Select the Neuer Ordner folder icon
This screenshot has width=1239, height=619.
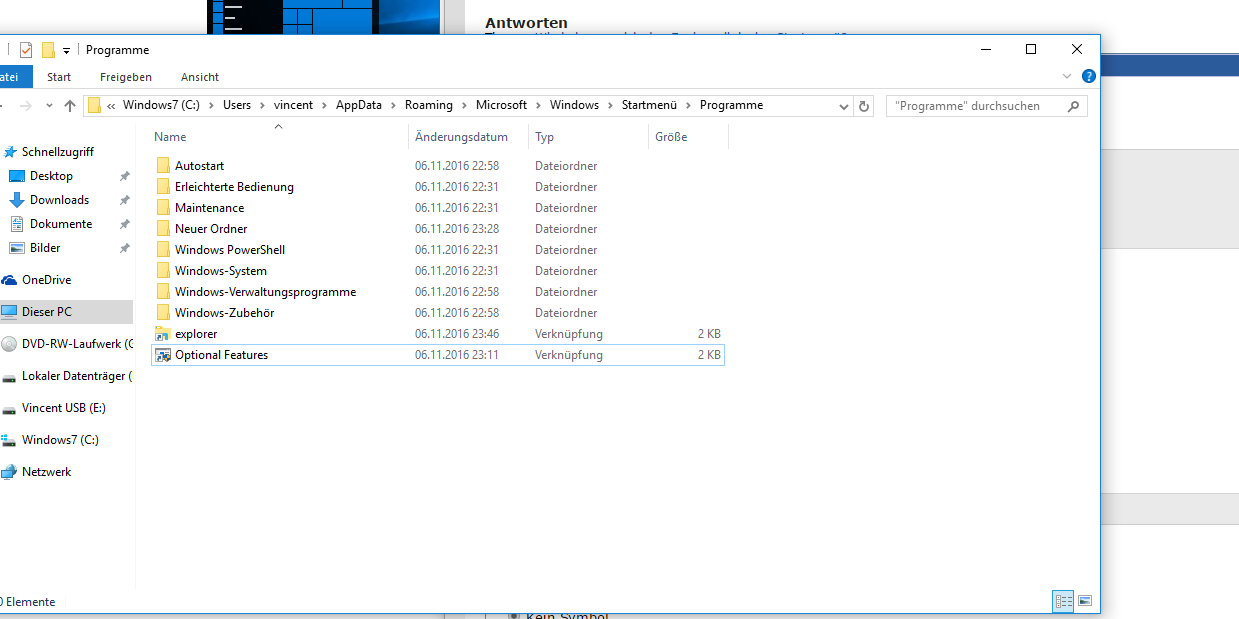163,229
